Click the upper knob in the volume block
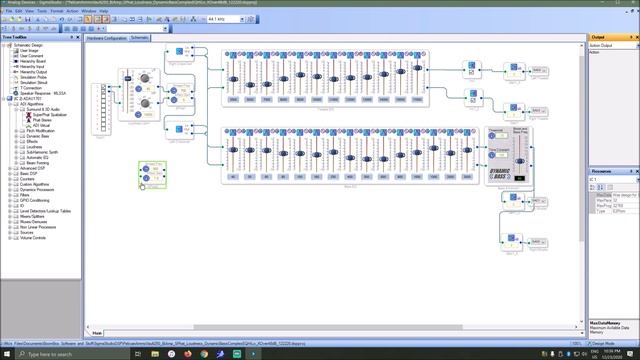640x360 pixels. pos(144,78)
